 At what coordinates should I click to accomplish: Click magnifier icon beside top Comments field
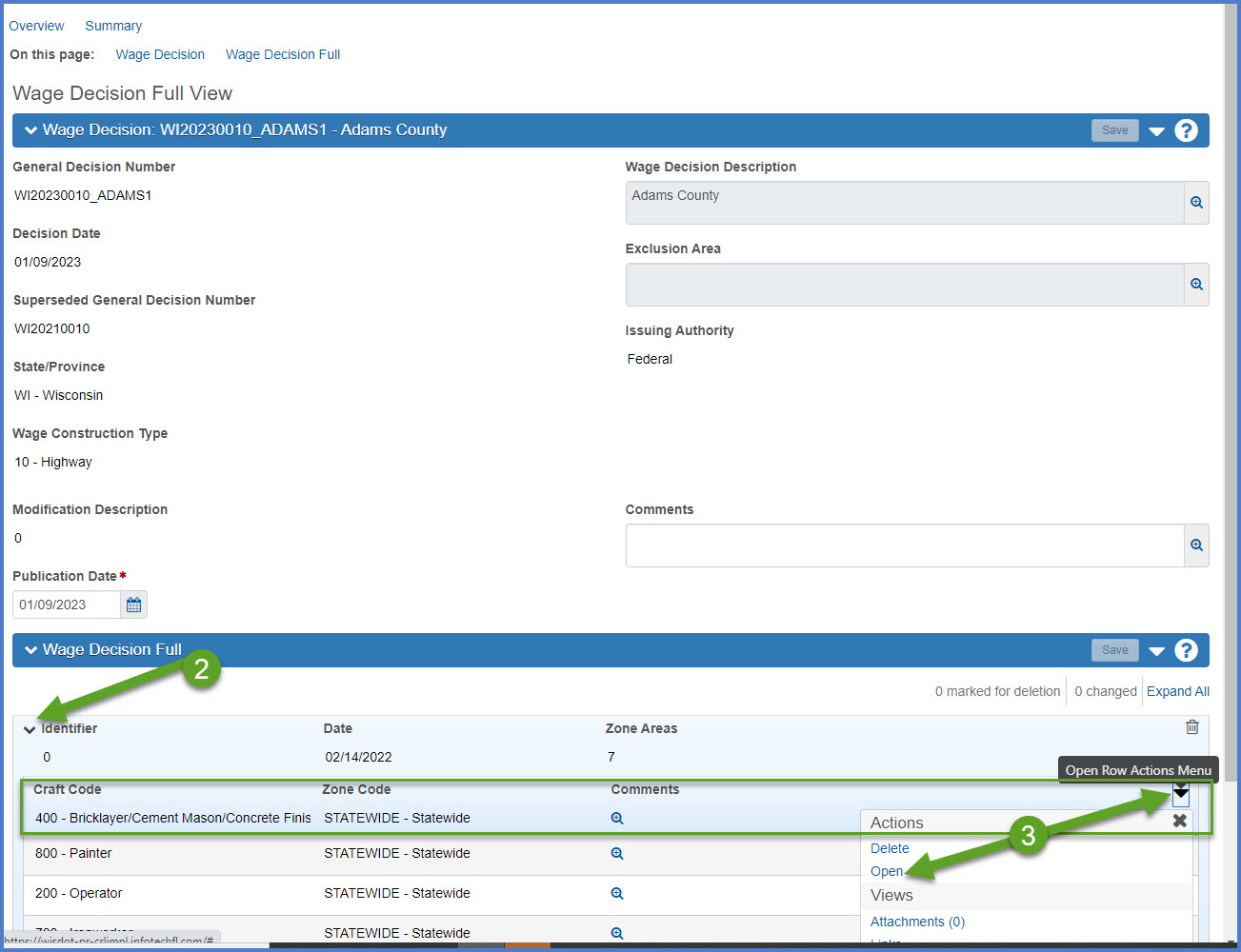1196,545
